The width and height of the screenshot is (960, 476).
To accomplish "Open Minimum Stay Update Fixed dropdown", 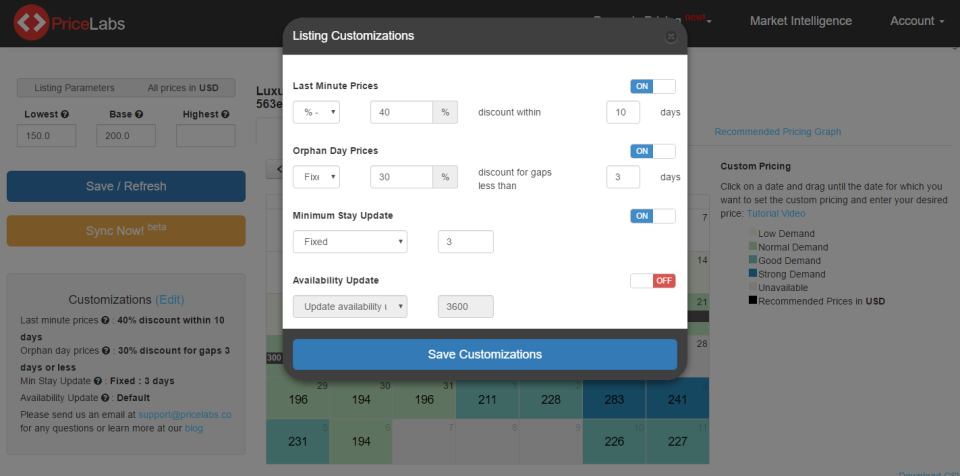I will (349, 242).
